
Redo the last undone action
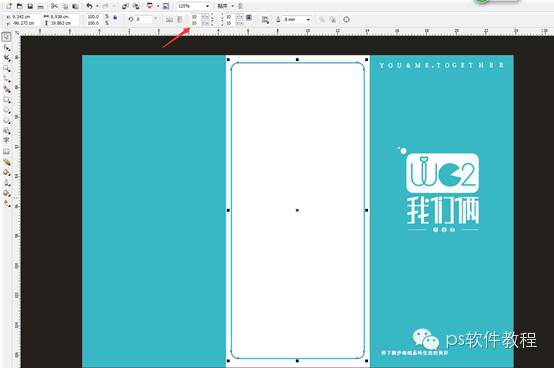coord(105,6)
